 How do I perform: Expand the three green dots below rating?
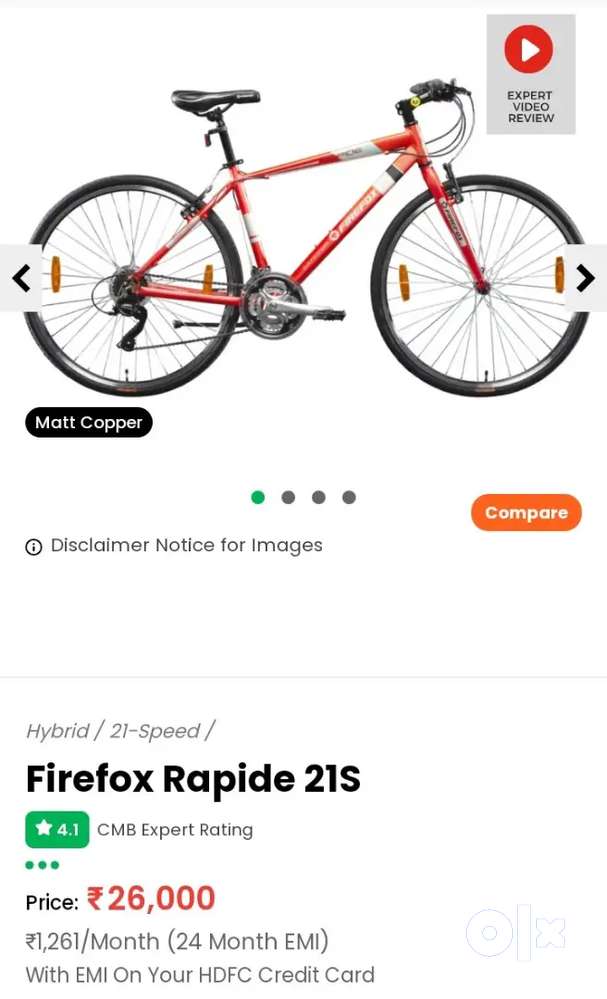point(42,865)
